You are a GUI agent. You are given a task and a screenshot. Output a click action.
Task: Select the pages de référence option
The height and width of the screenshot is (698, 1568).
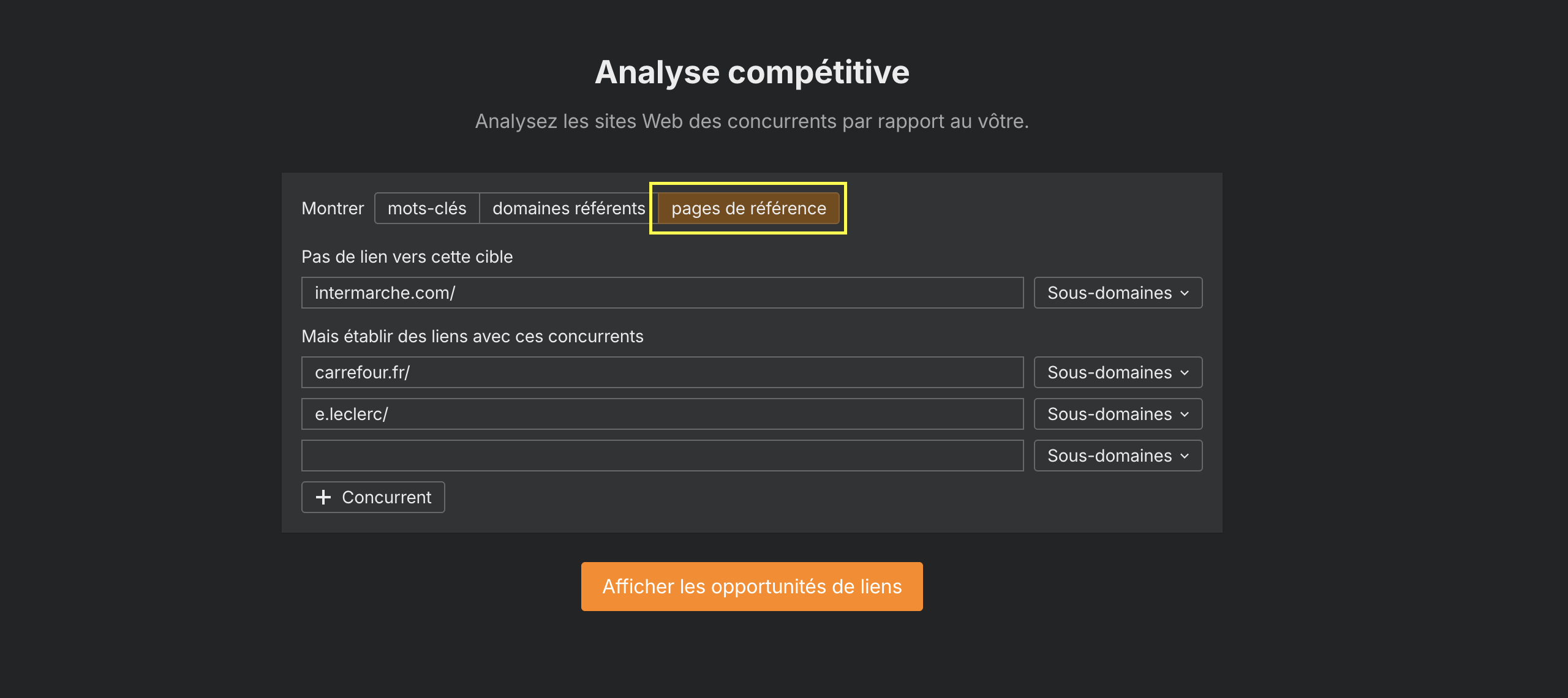(x=748, y=208)
